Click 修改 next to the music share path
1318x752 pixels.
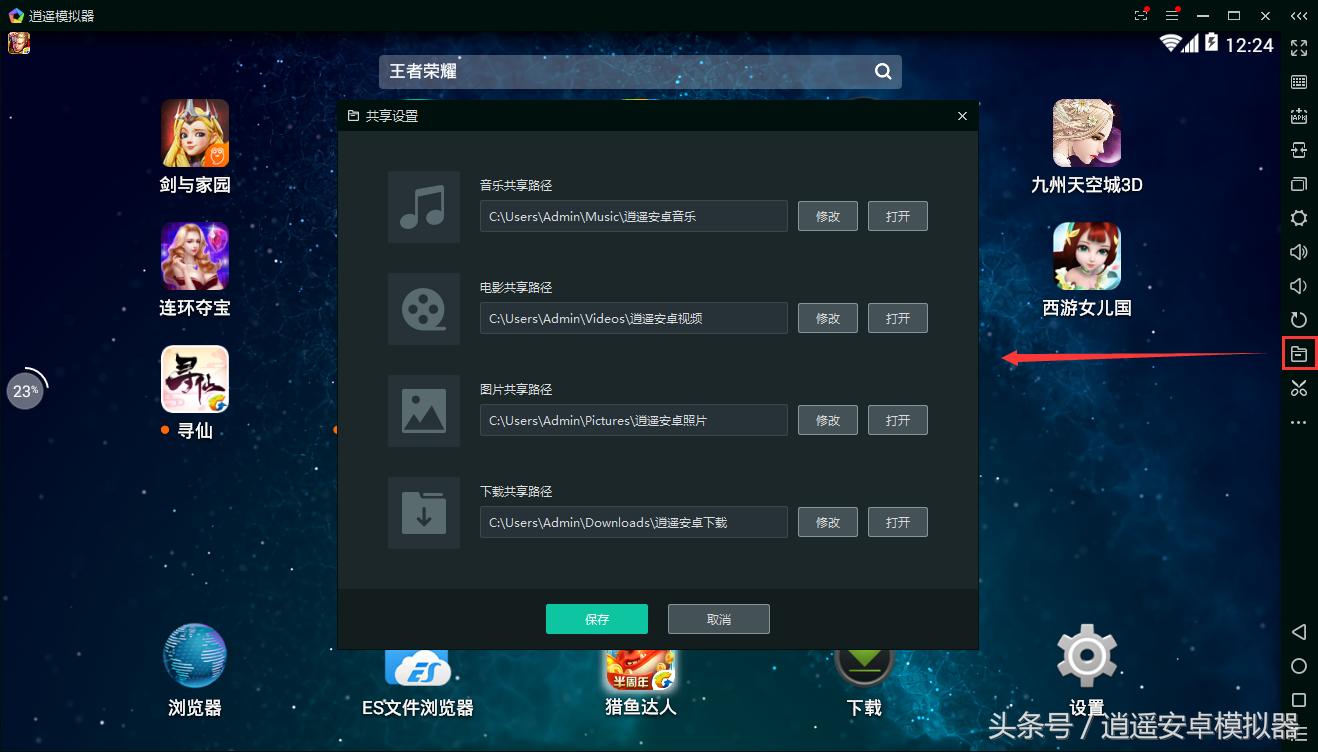(827, 215)
